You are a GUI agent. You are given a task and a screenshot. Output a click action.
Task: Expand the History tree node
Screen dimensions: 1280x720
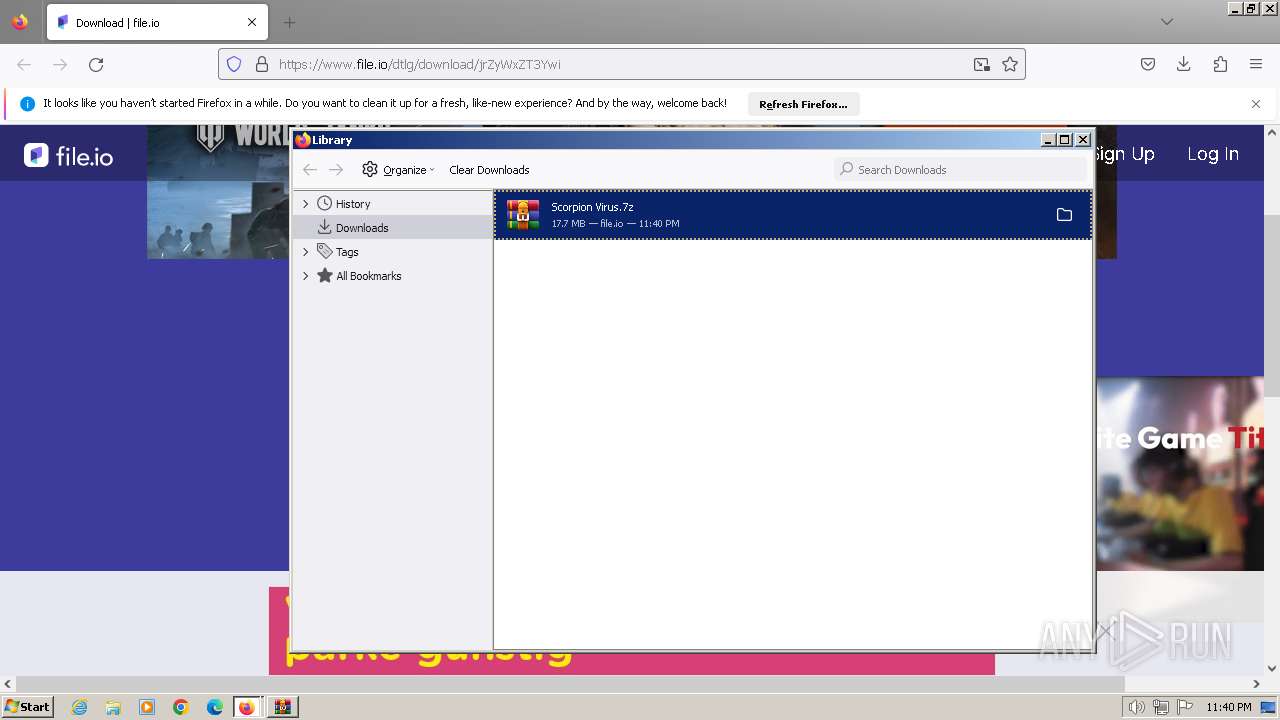306,204
